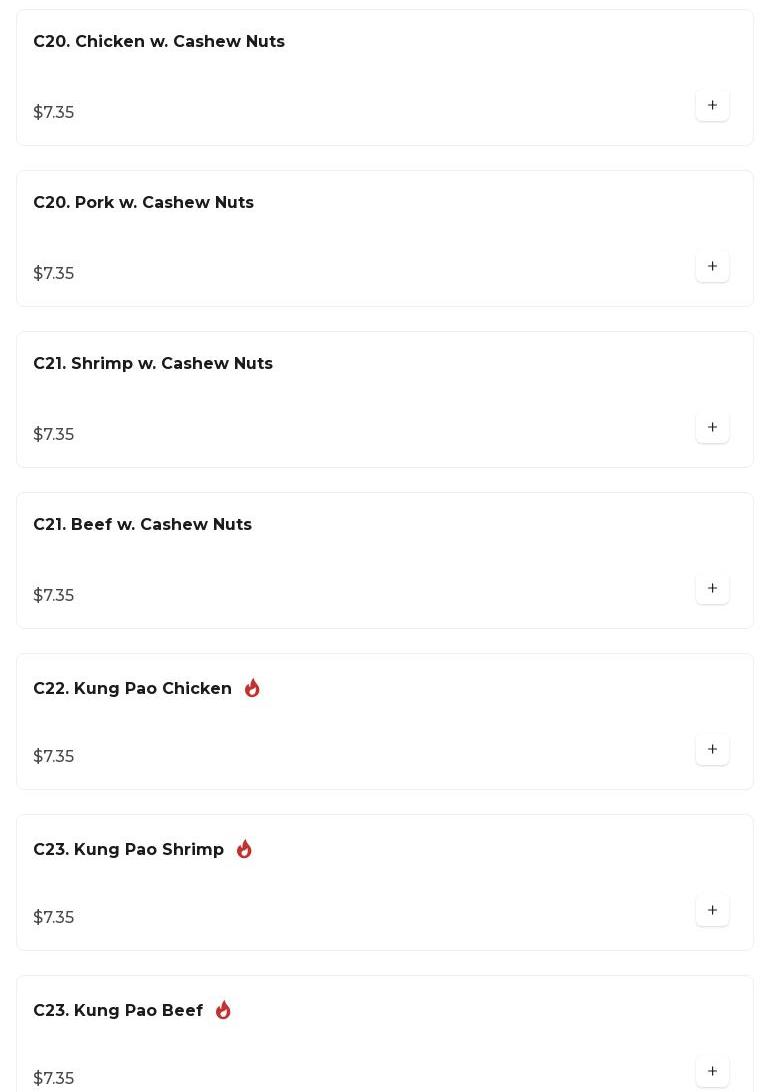Image resolution: width=770 pixels, height=1092 pixels.
Task: Click the spicy flame icon by Kung Pao Beef
Action: point(223,1010)
